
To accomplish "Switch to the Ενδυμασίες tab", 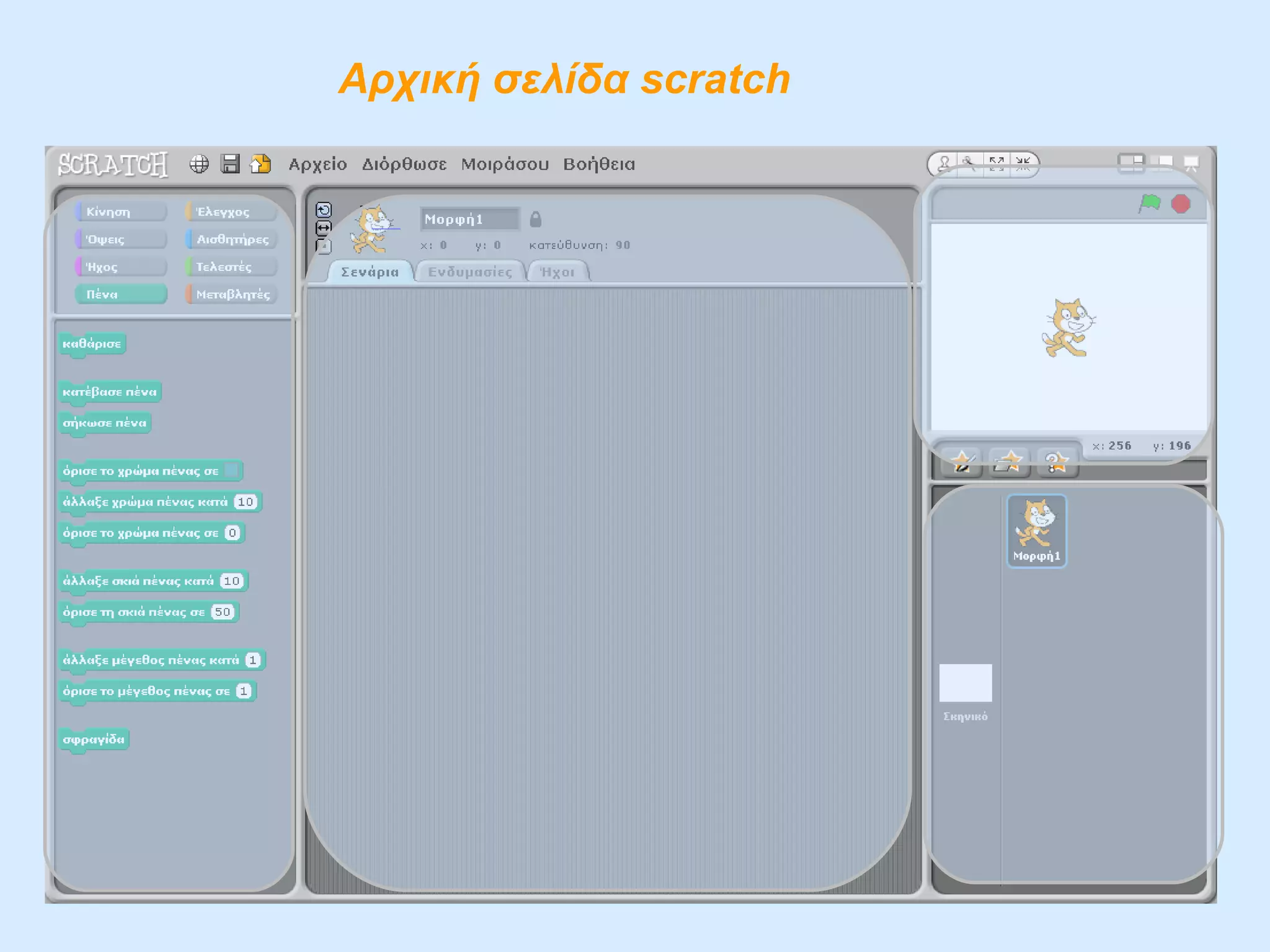I will coord(470,271).
